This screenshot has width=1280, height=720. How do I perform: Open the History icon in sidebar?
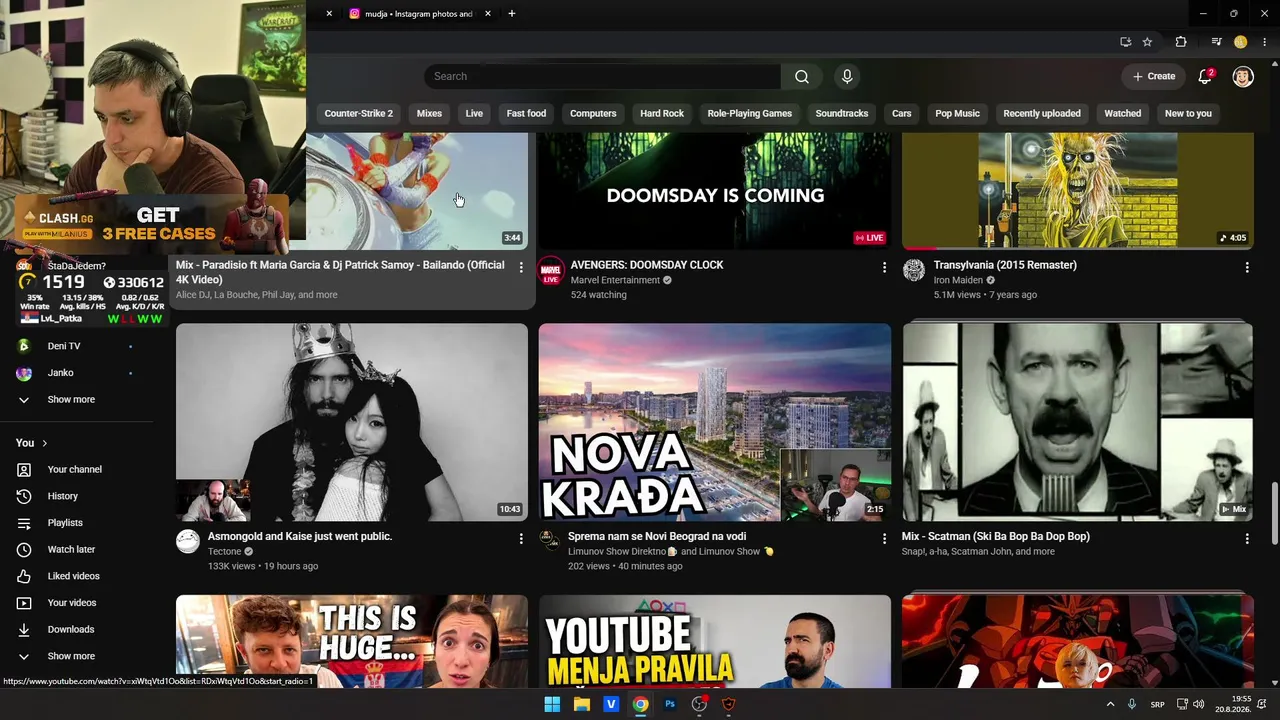click(24, 496)
